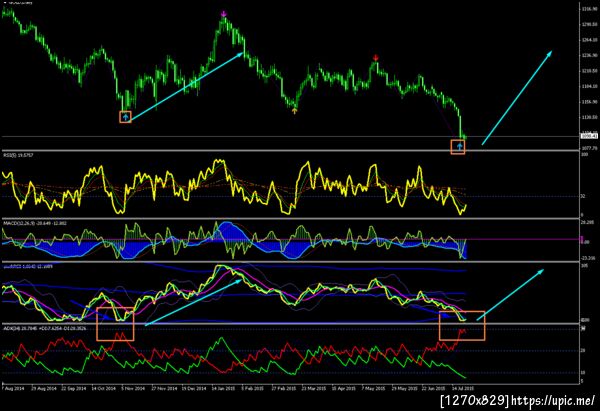Click the red down arrow above the May 2015 high
This screenshot has height=411, width=600.
375,58
